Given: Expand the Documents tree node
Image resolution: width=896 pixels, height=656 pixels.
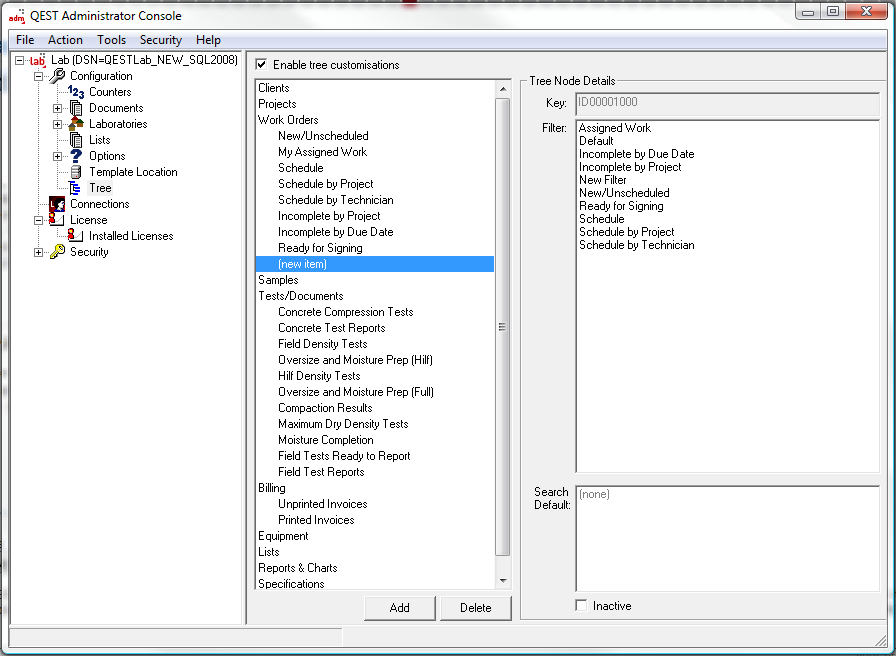Looking at the screenshot, I should tap(57, 108).
